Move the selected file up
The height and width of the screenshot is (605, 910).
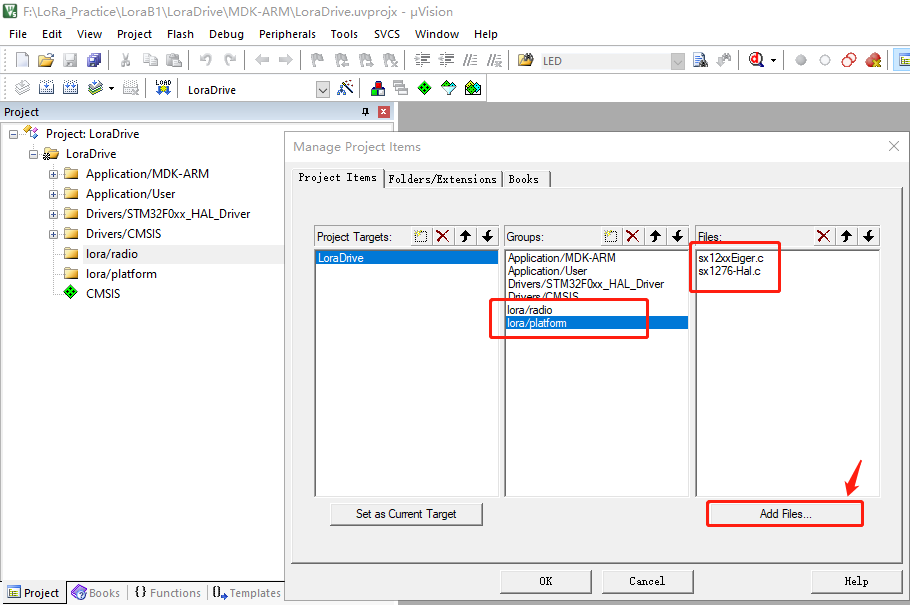846,236
